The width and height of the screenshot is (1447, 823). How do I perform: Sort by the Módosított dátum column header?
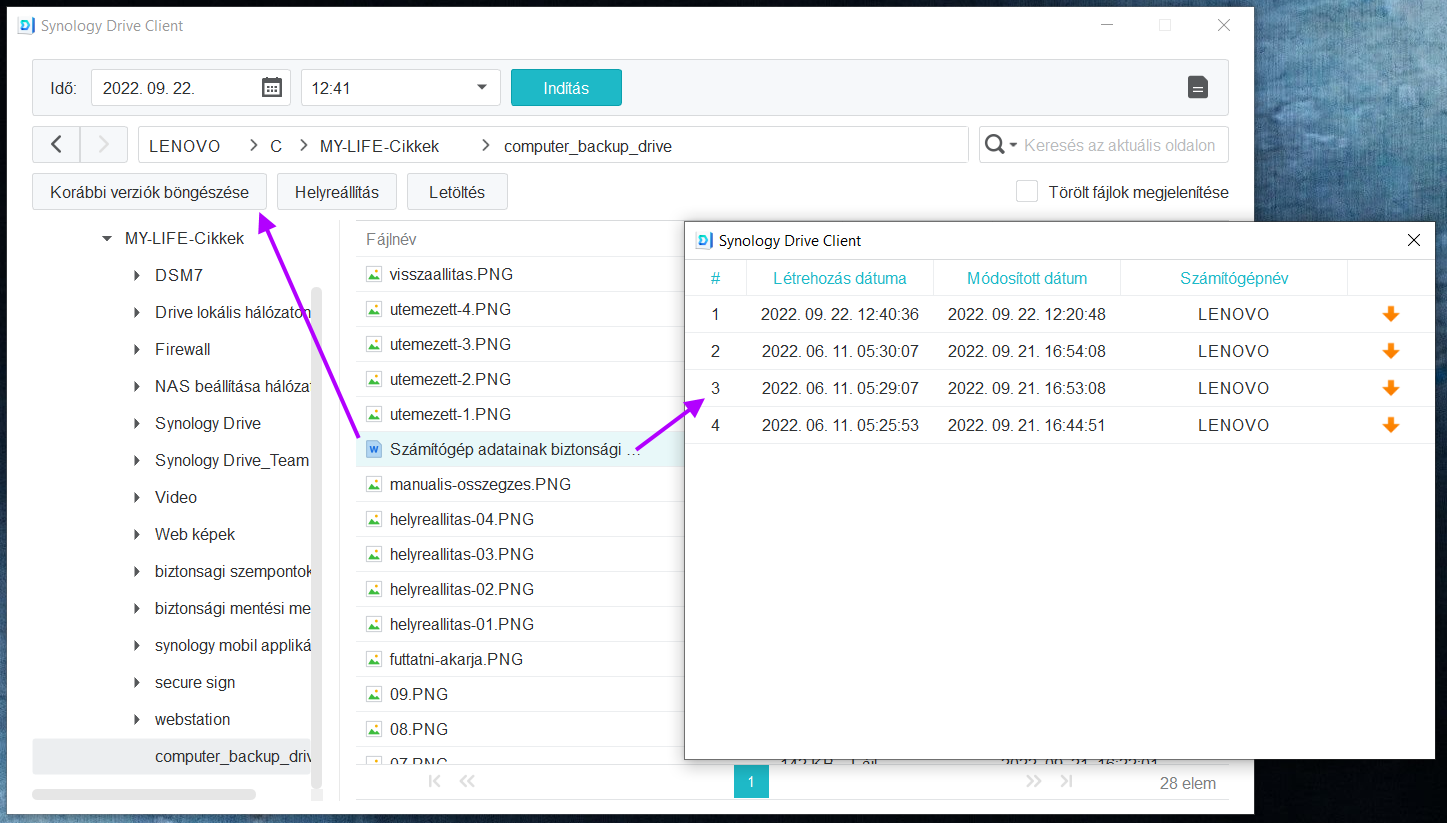(x=1027, y=278)
